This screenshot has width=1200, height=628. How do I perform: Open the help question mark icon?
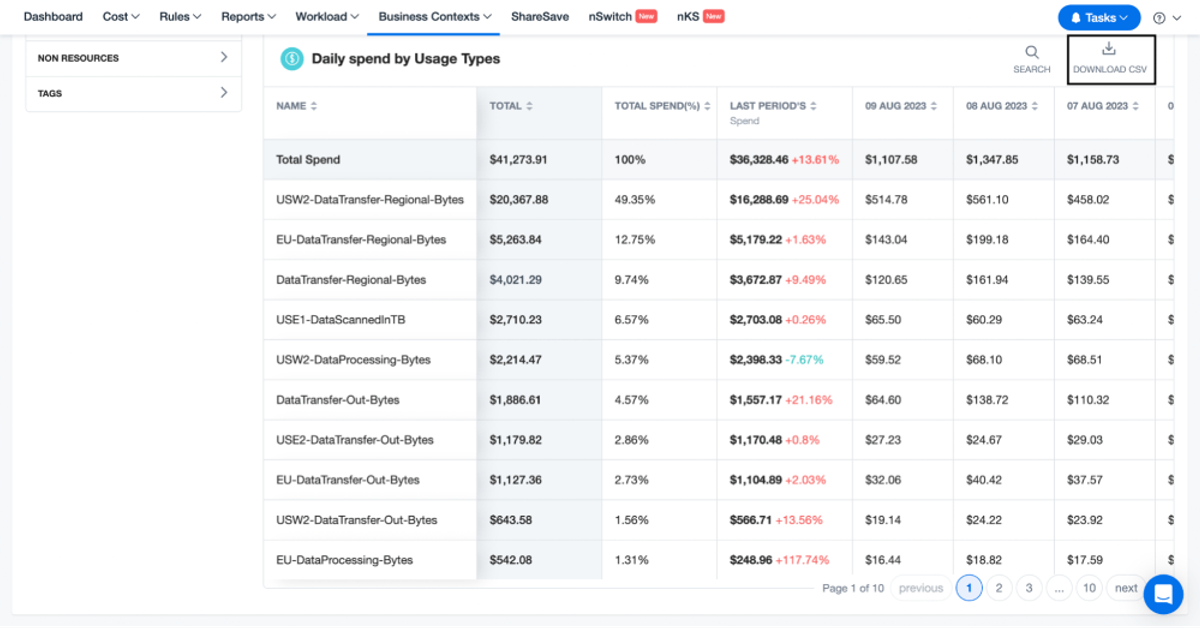[x=1159, y=18]
